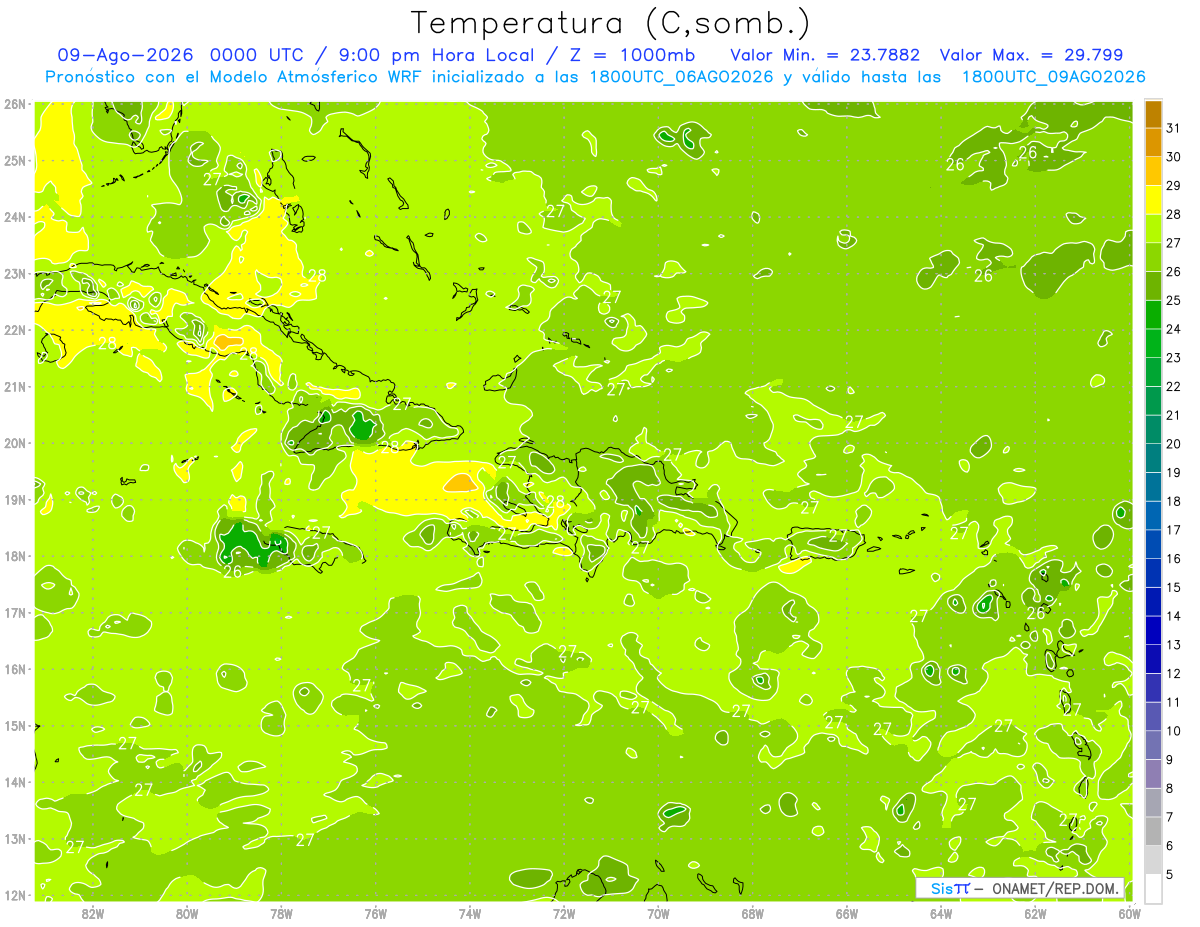Click the longitude axis label '82W'
Screen dimensions: 1200x927
click(93, 913)
